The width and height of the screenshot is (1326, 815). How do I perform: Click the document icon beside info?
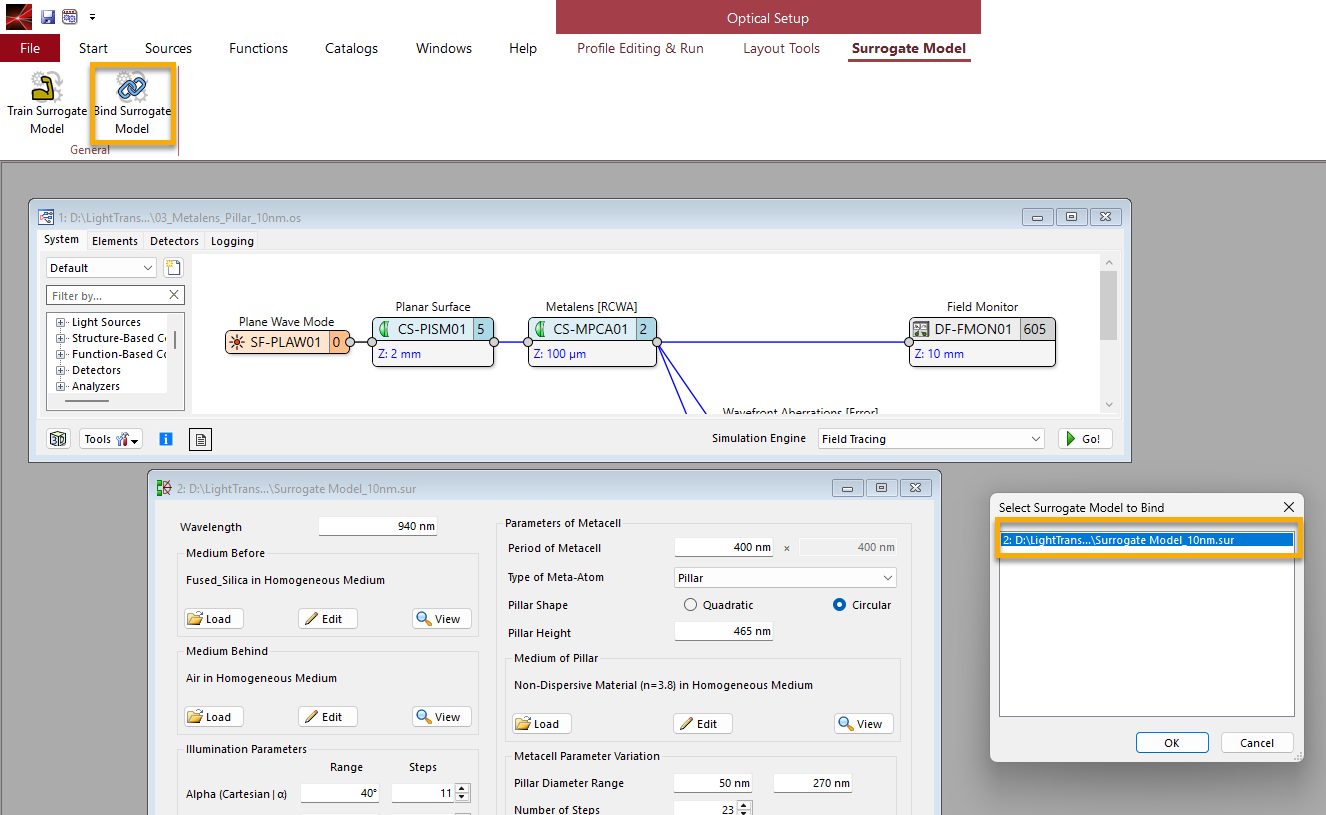(200, 439)
